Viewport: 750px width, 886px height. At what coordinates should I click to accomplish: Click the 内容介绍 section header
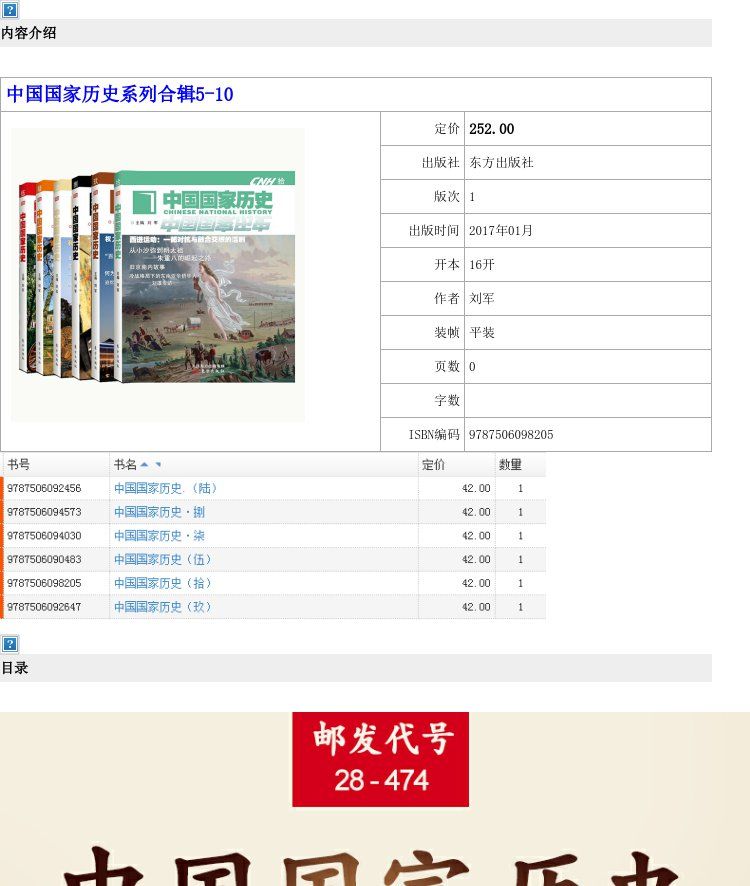tap(29, 33)
